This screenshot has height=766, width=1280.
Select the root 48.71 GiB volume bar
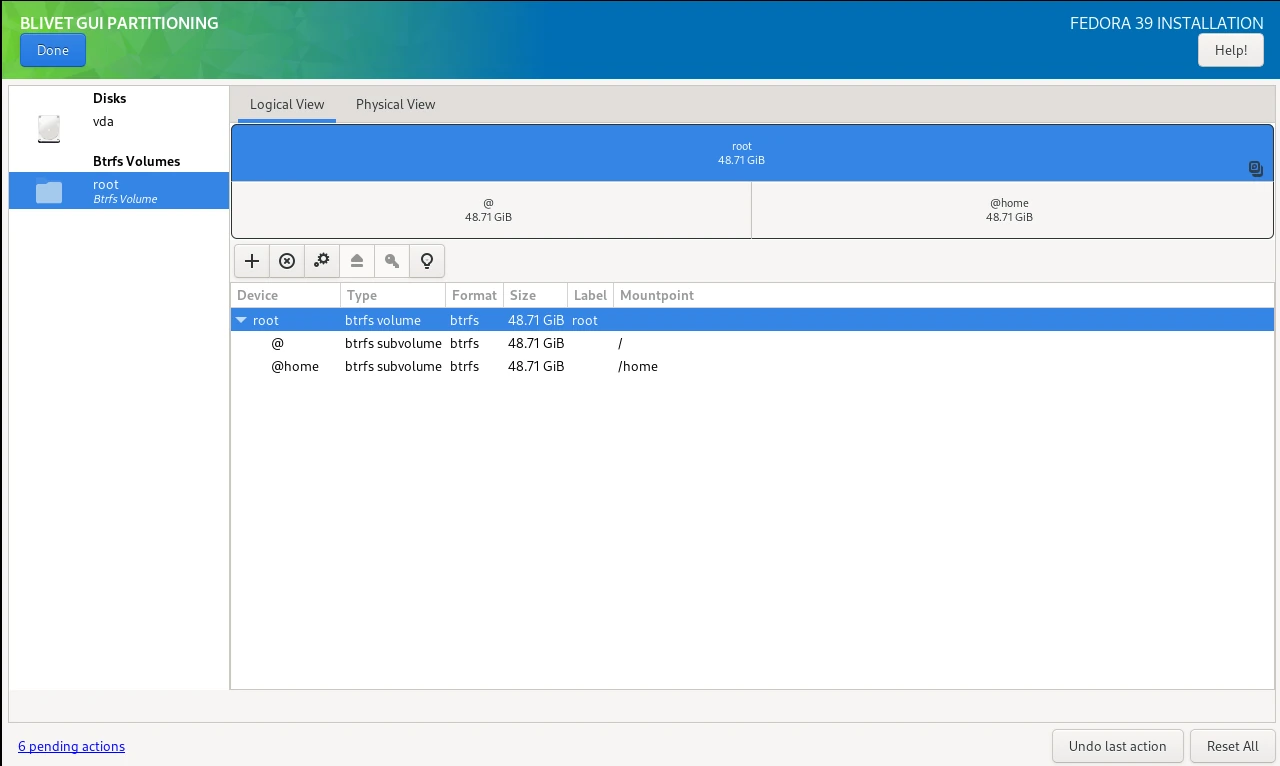coord(752,153)
